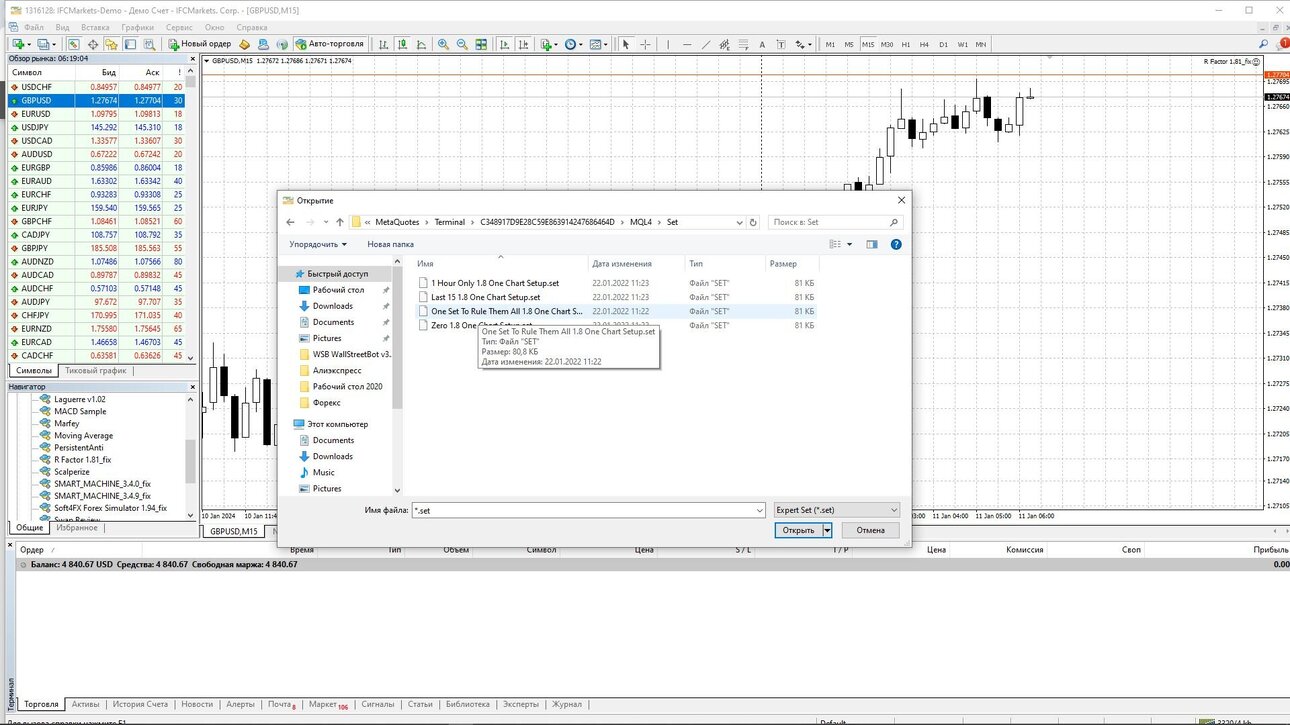The image size is (1290, 725).
Task: Select the vertical line drawing tool
Action: click(668, 44)
